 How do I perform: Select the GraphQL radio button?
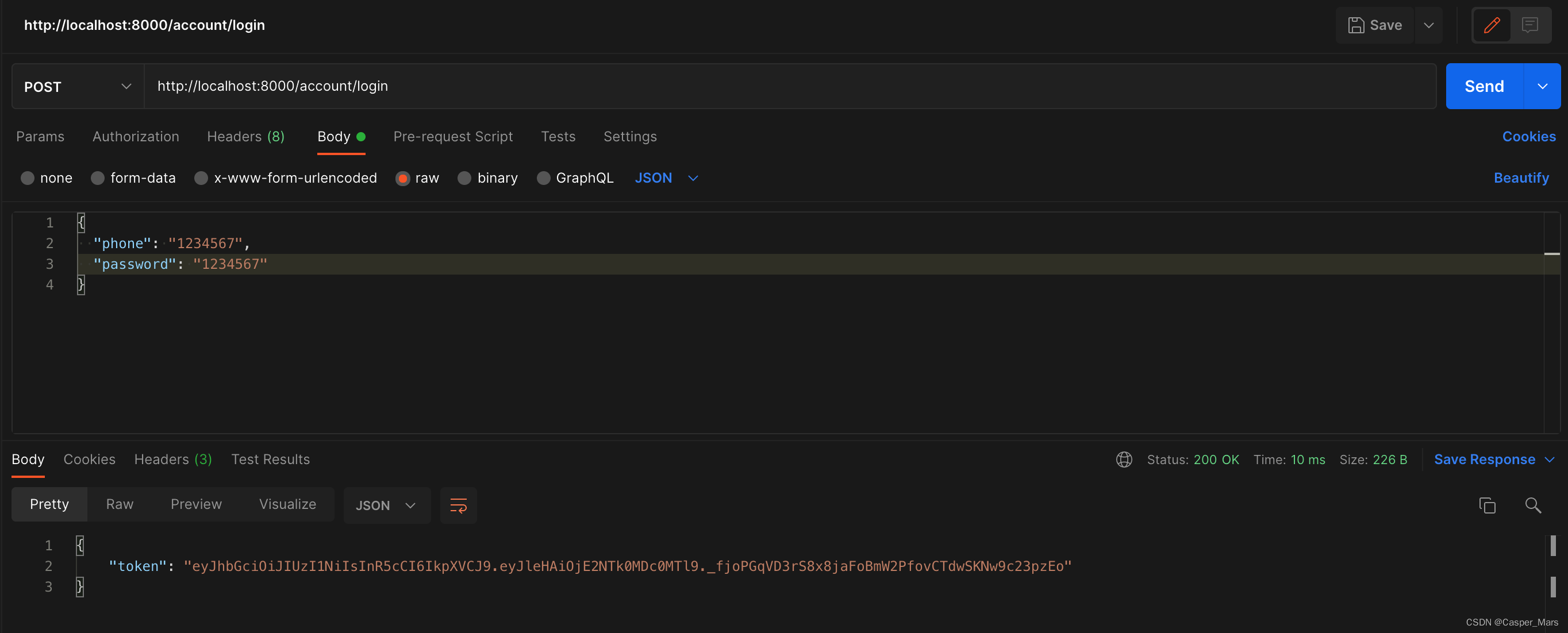(543, 178)
